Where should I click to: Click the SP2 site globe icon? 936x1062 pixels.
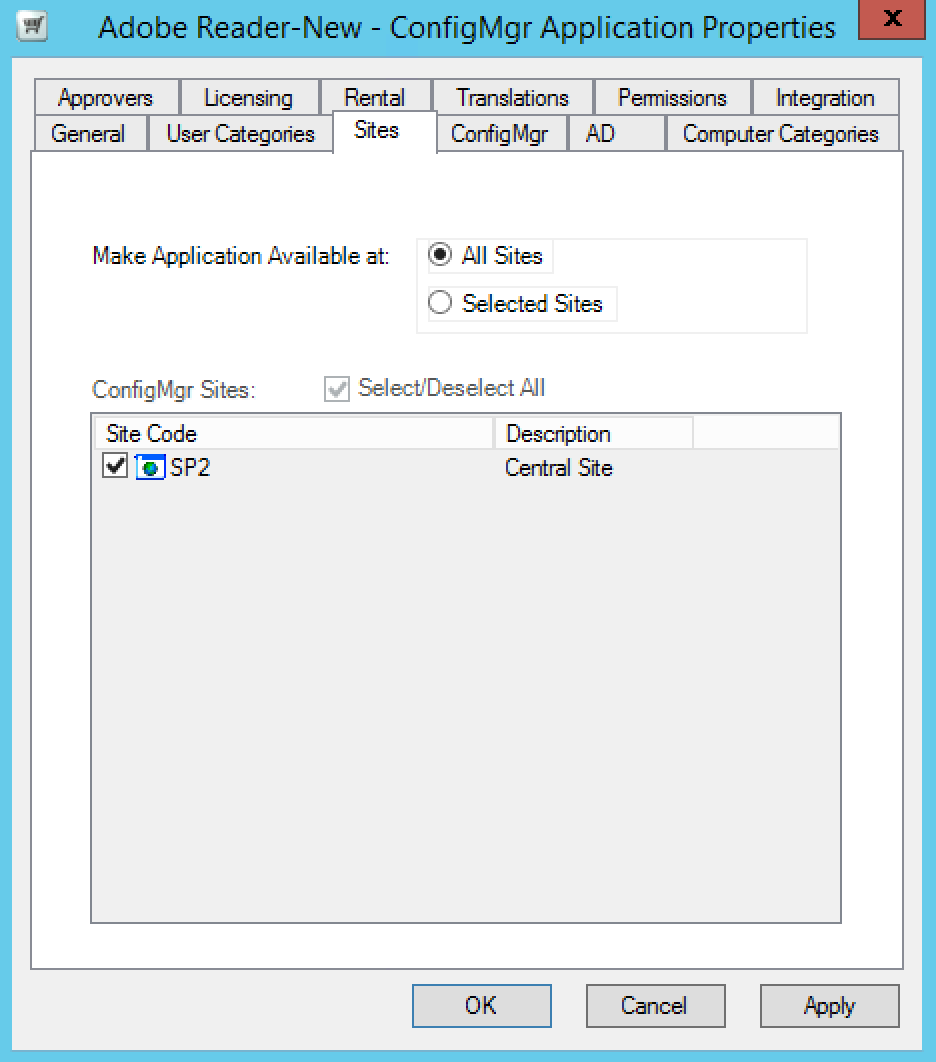coord(149,467)
